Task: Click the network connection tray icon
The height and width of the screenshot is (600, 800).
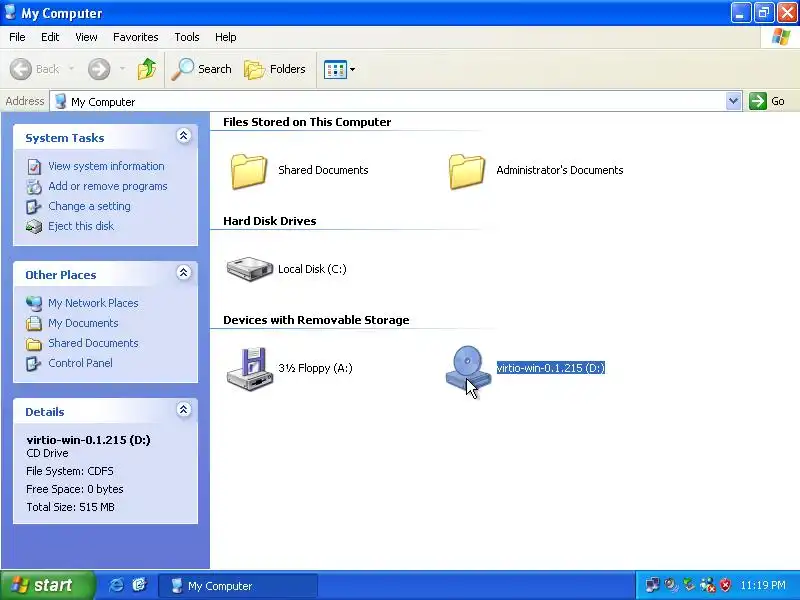Action: 652,585
